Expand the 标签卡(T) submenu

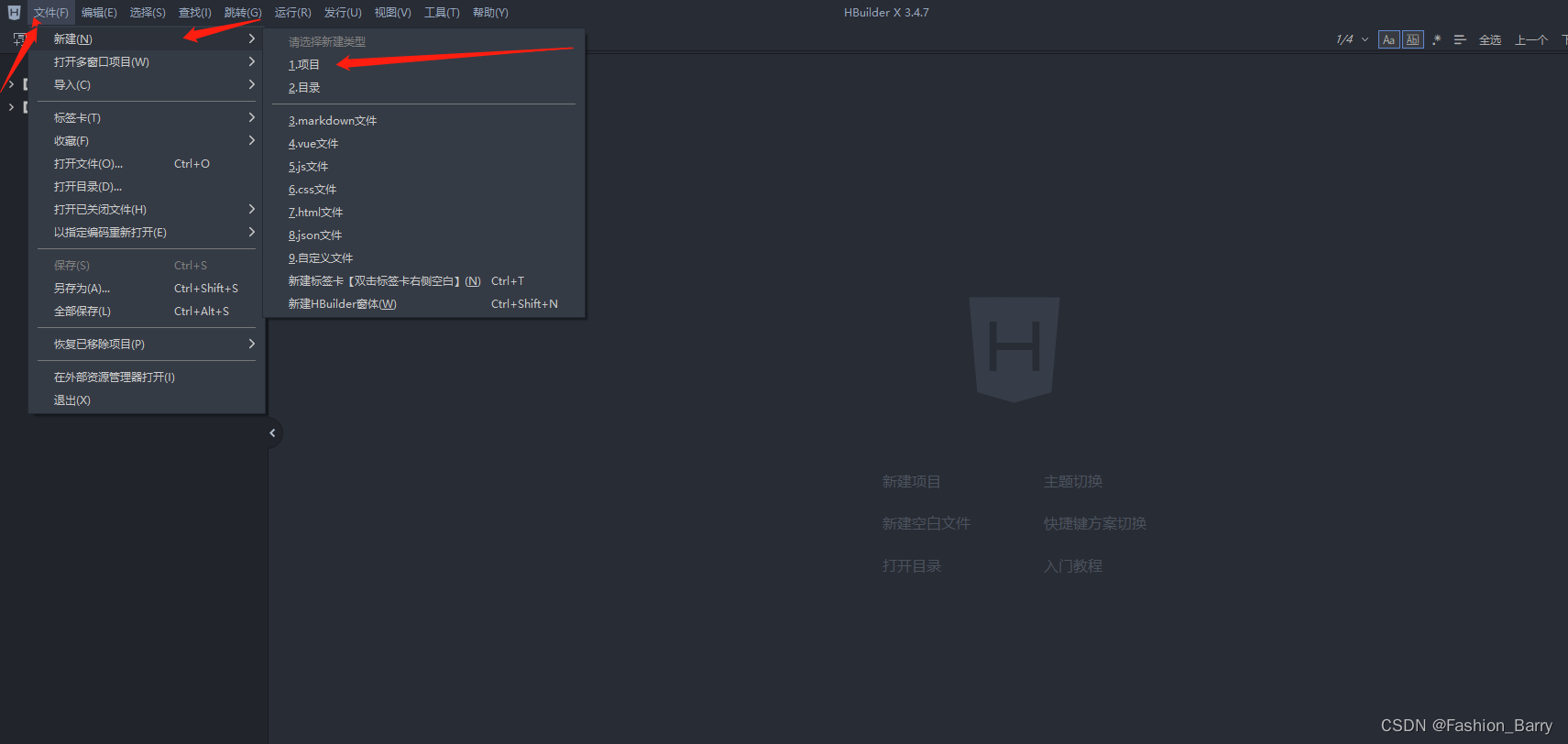point(148,118)
